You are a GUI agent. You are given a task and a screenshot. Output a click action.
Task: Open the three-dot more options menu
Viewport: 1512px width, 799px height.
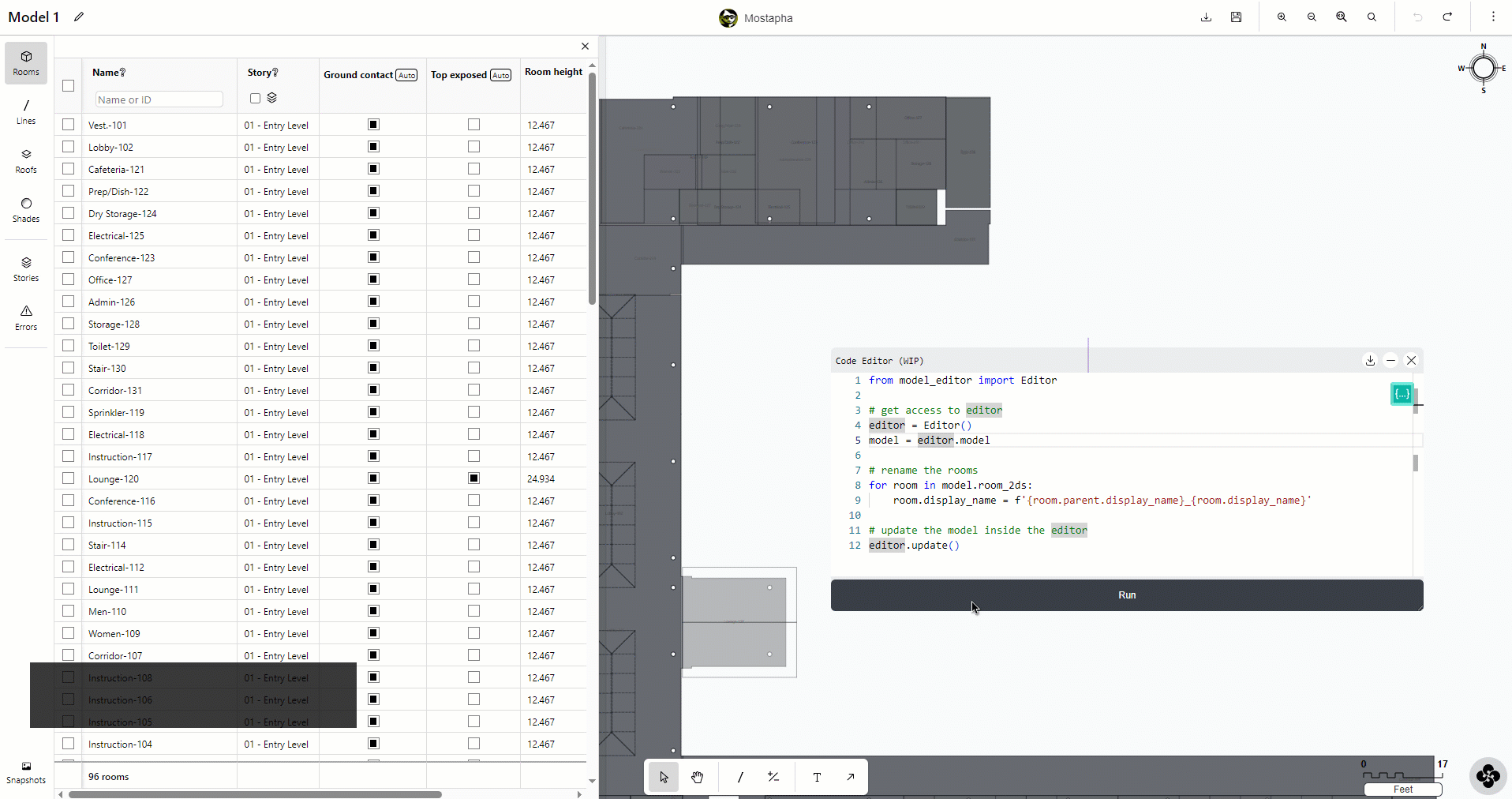[1493, 17]
